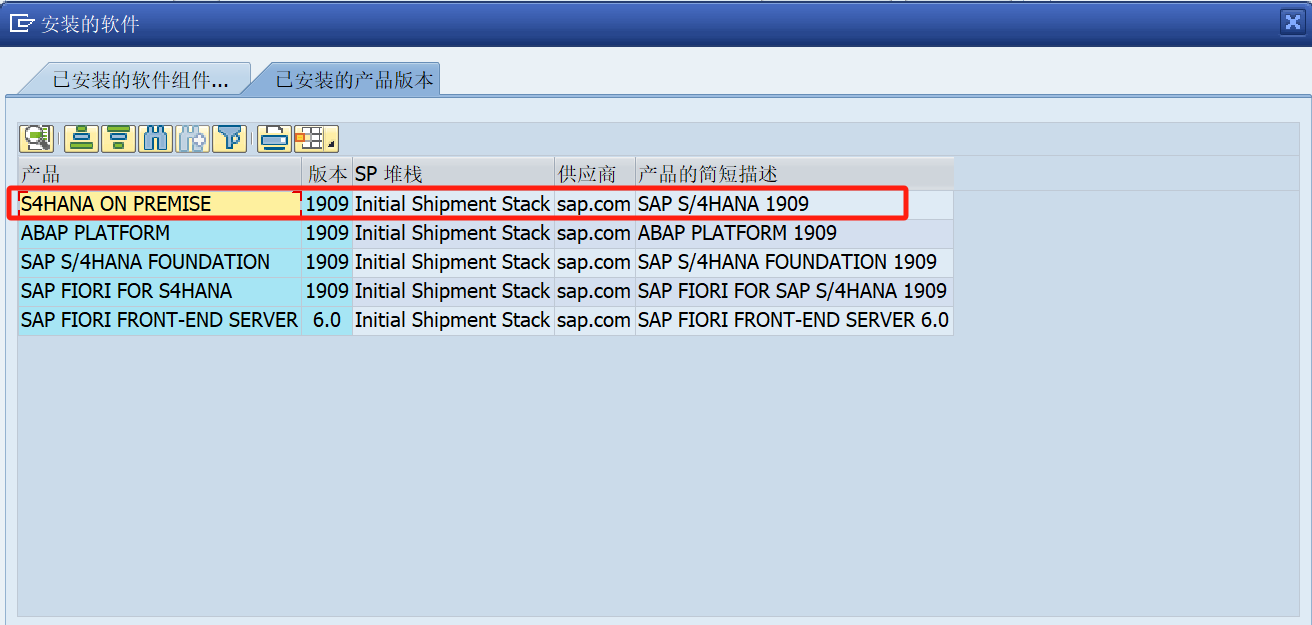
Task: Click the SAP S/4HANA FOUNDATION entry
Action: tap(157, 262)
